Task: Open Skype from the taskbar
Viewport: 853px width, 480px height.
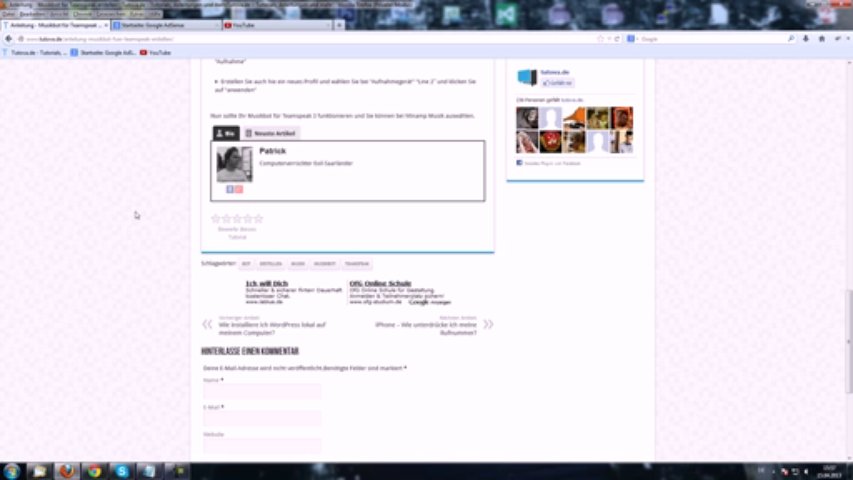Action: point(121,470)
